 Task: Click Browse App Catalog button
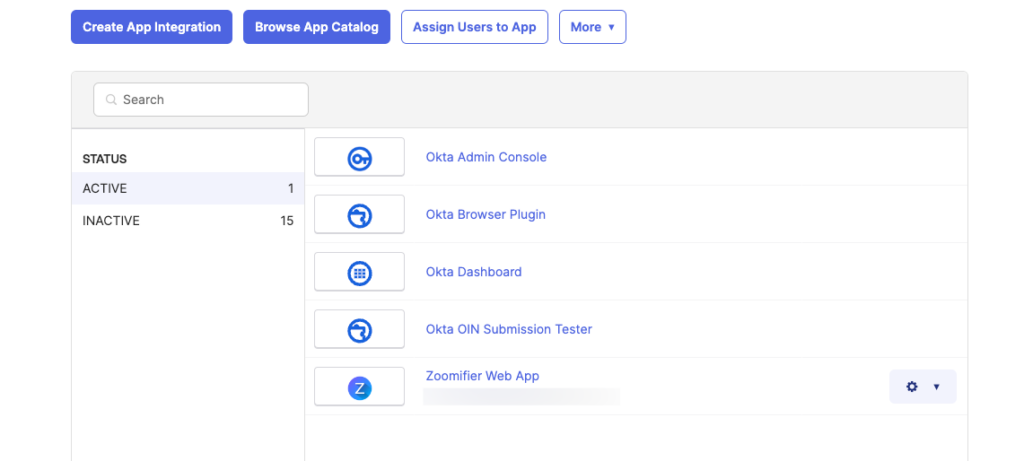click(x=317, y=27)
